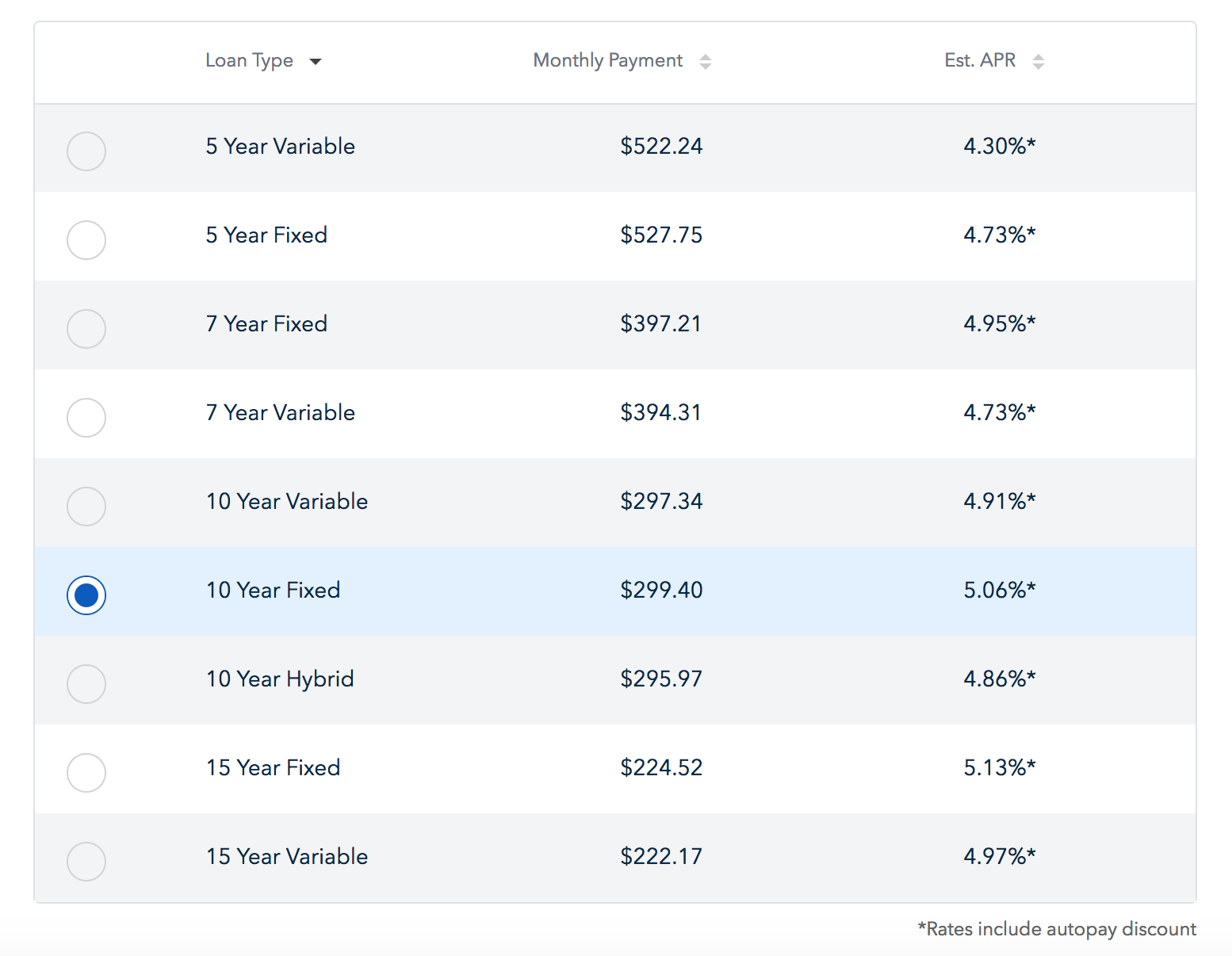Click the Loan Type sort arrow icon

click(316, 62)
